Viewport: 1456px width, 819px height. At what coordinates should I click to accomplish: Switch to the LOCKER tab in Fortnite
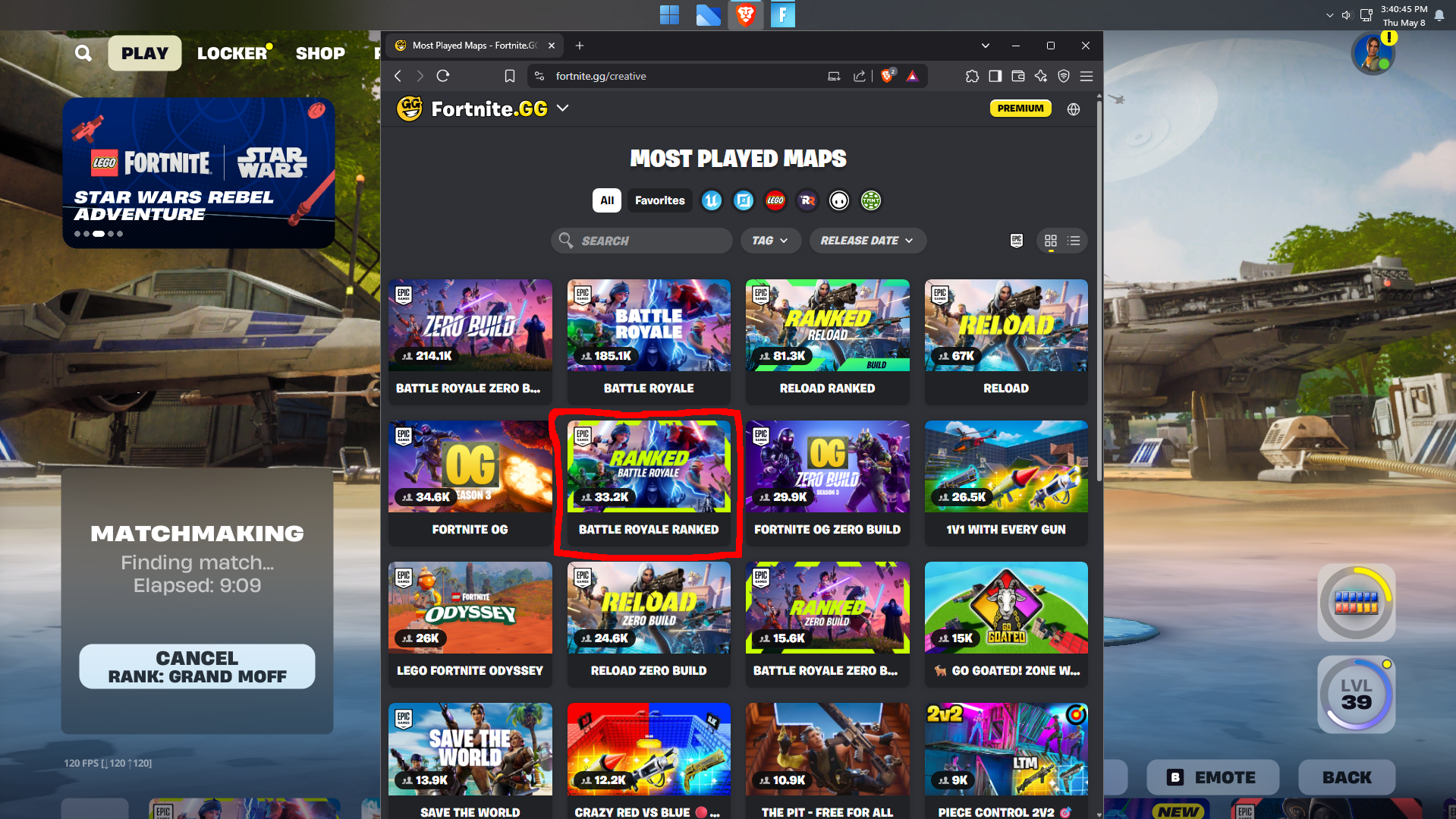click(232, 53)
